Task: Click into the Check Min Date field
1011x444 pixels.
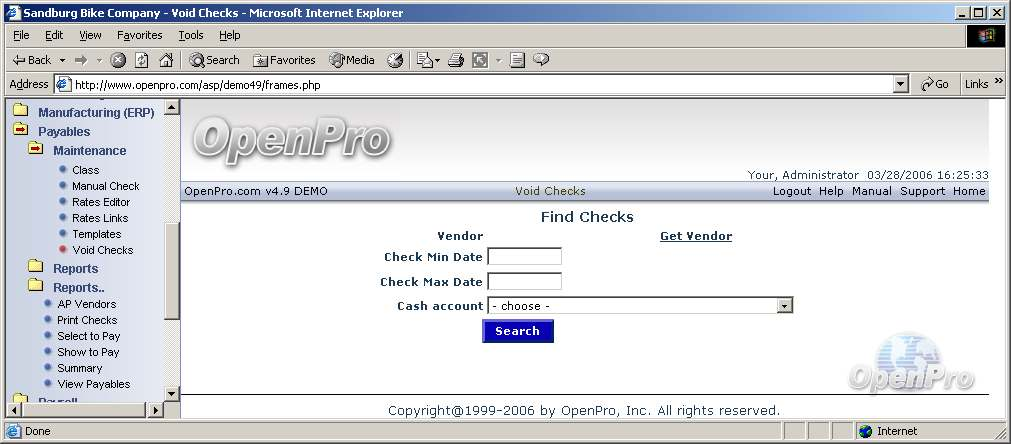Action: (524, 257)
